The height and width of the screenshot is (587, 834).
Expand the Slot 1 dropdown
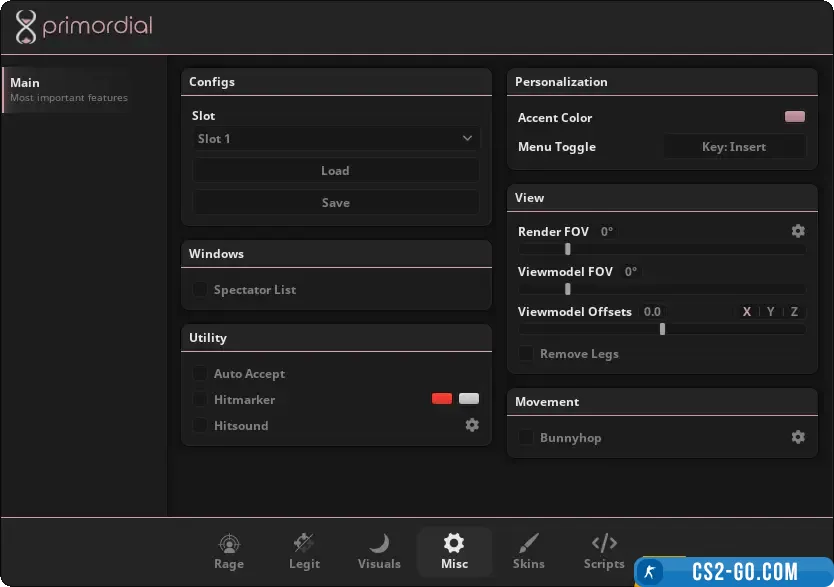click(335, 139)
